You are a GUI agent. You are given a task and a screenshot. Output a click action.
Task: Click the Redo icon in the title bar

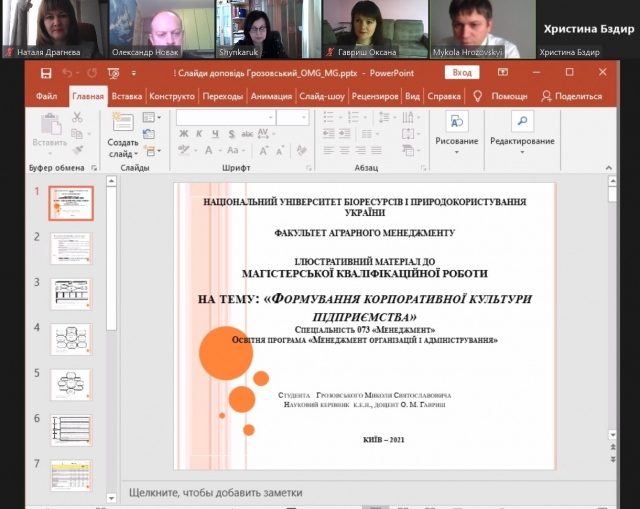(x=94, y=73)
